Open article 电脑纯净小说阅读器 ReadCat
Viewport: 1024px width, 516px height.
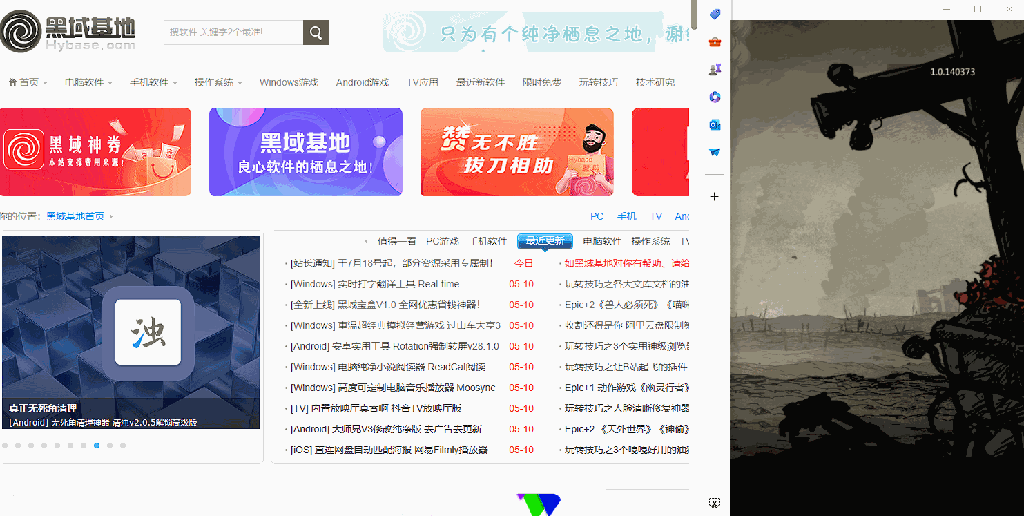387,367
